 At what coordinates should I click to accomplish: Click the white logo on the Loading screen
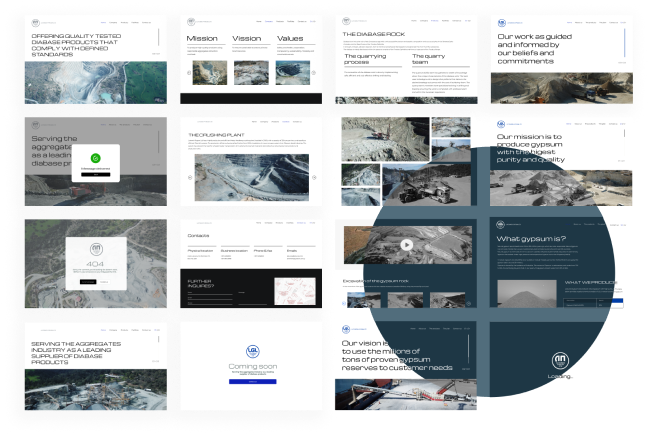click(560, 360)
